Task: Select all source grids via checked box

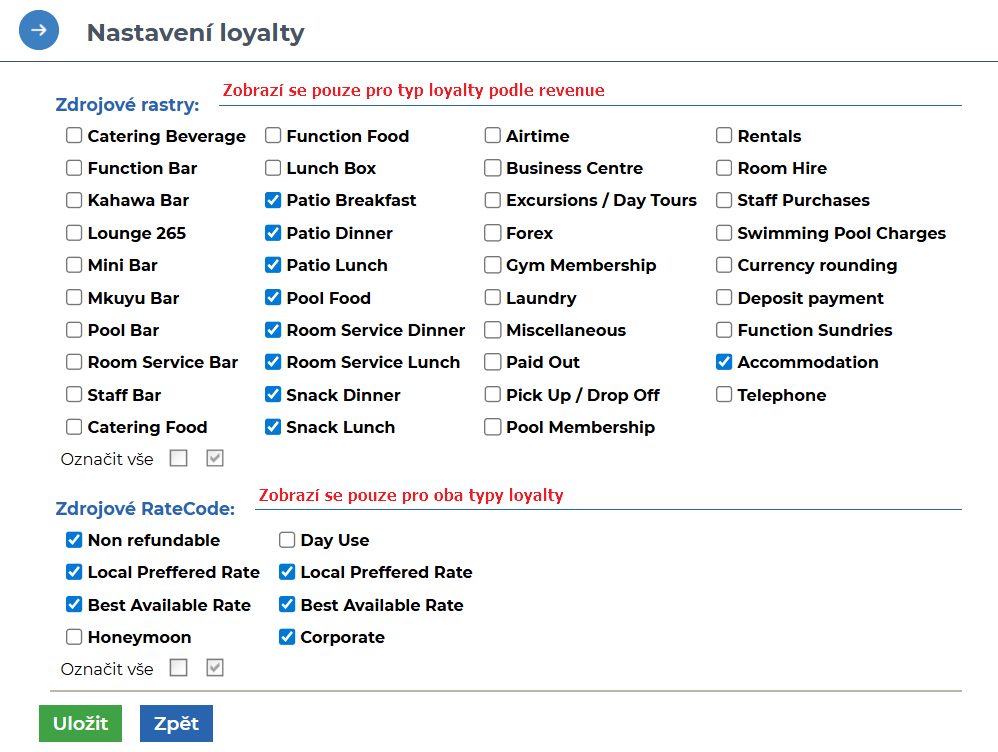Action: [215, 458]
